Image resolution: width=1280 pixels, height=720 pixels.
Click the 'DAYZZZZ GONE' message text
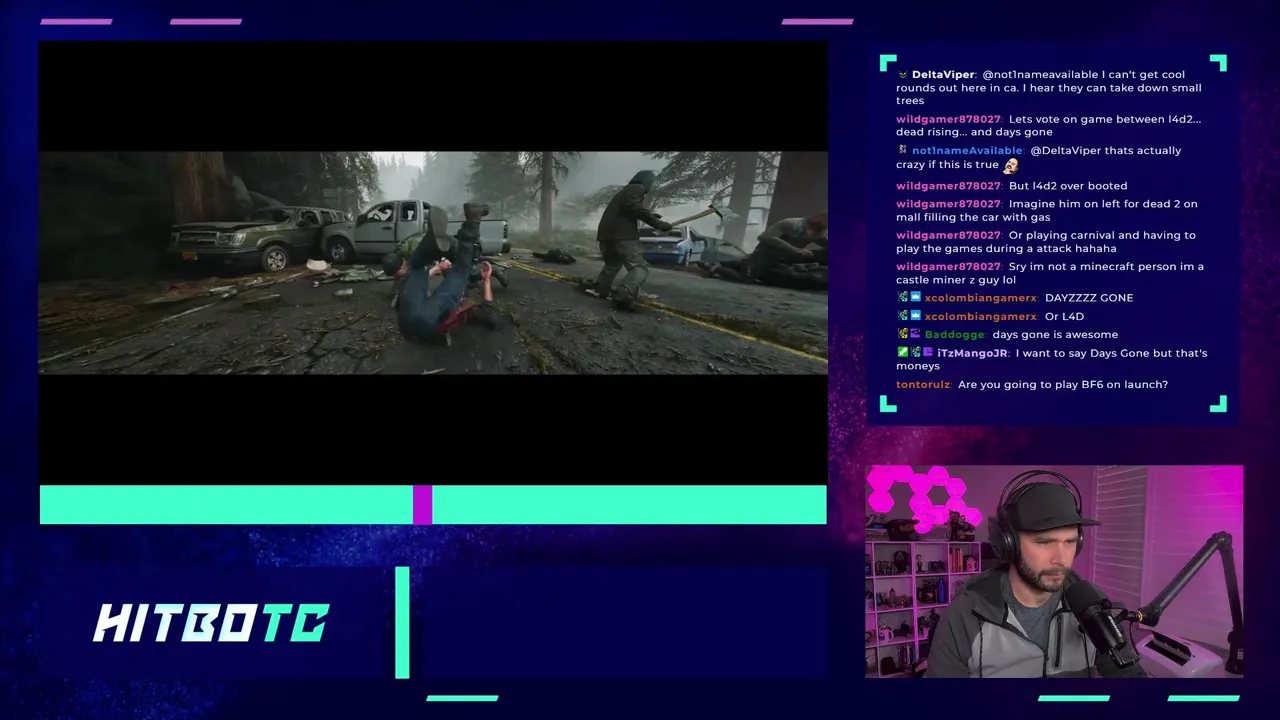(x=1089, y=298)
